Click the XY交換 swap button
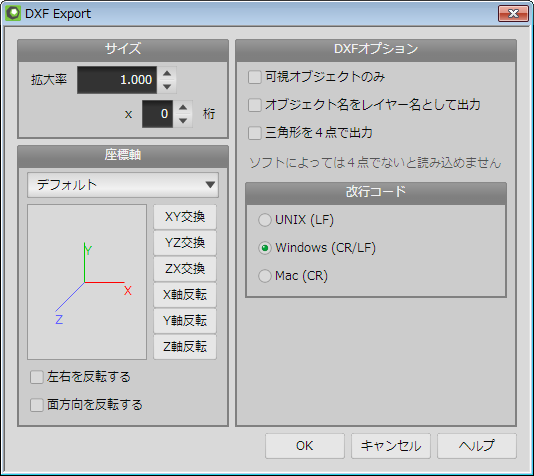Viewport: 534px width, 476px height. [185, 217]
